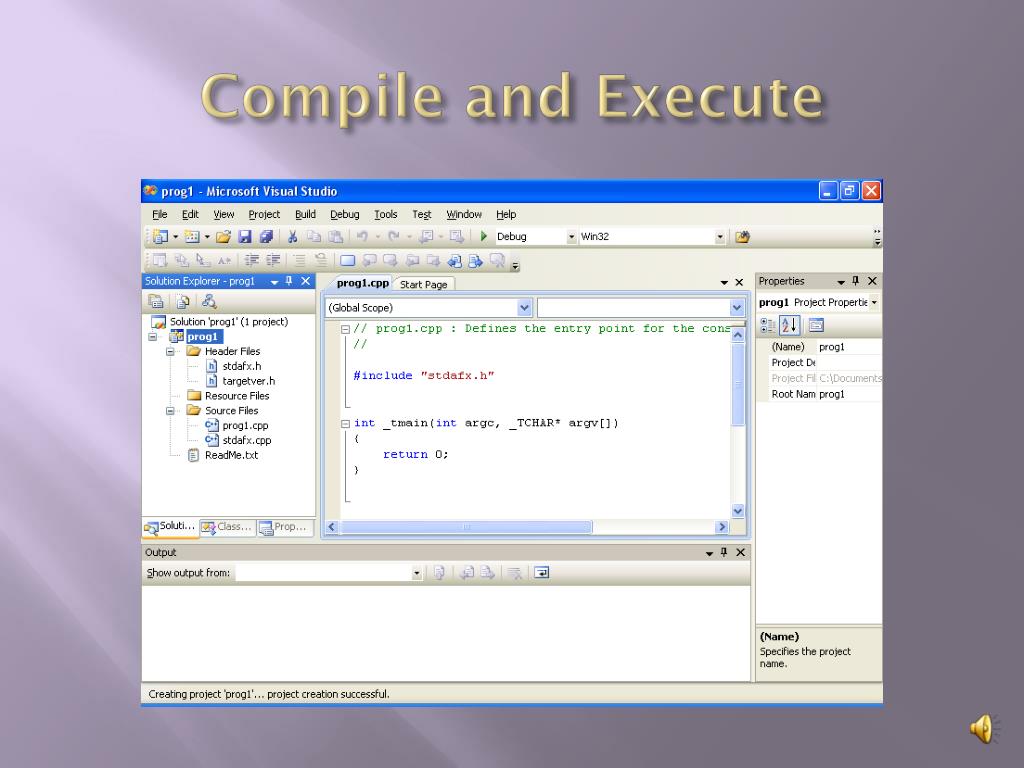Select ReadMe.txt in Solution Explorer
The width and height of the screenshot is (1024, 768).
(x=223, y=455)
